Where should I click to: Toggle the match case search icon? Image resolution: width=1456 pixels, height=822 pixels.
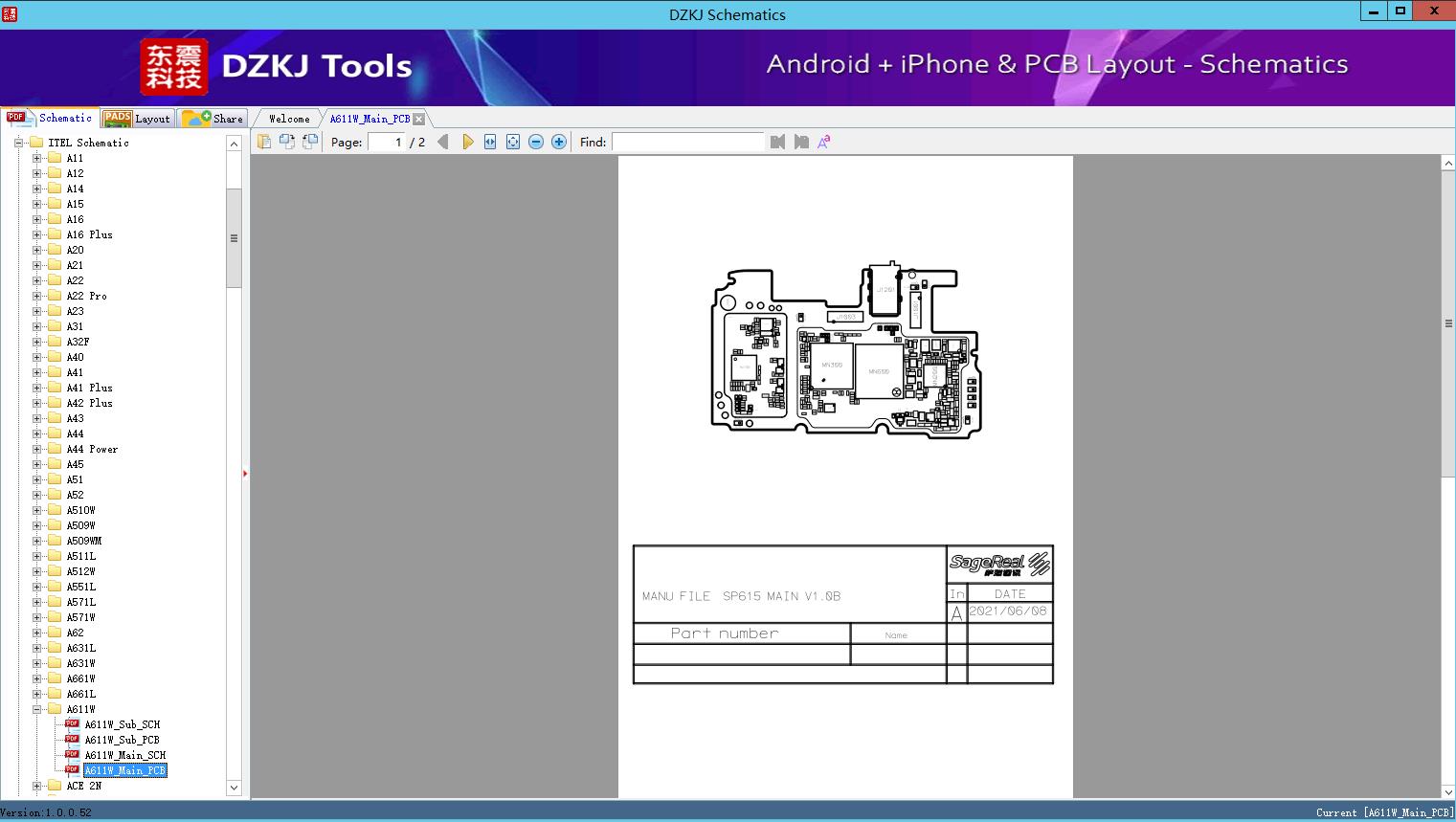pyautogui.click(x=823, y=142)
